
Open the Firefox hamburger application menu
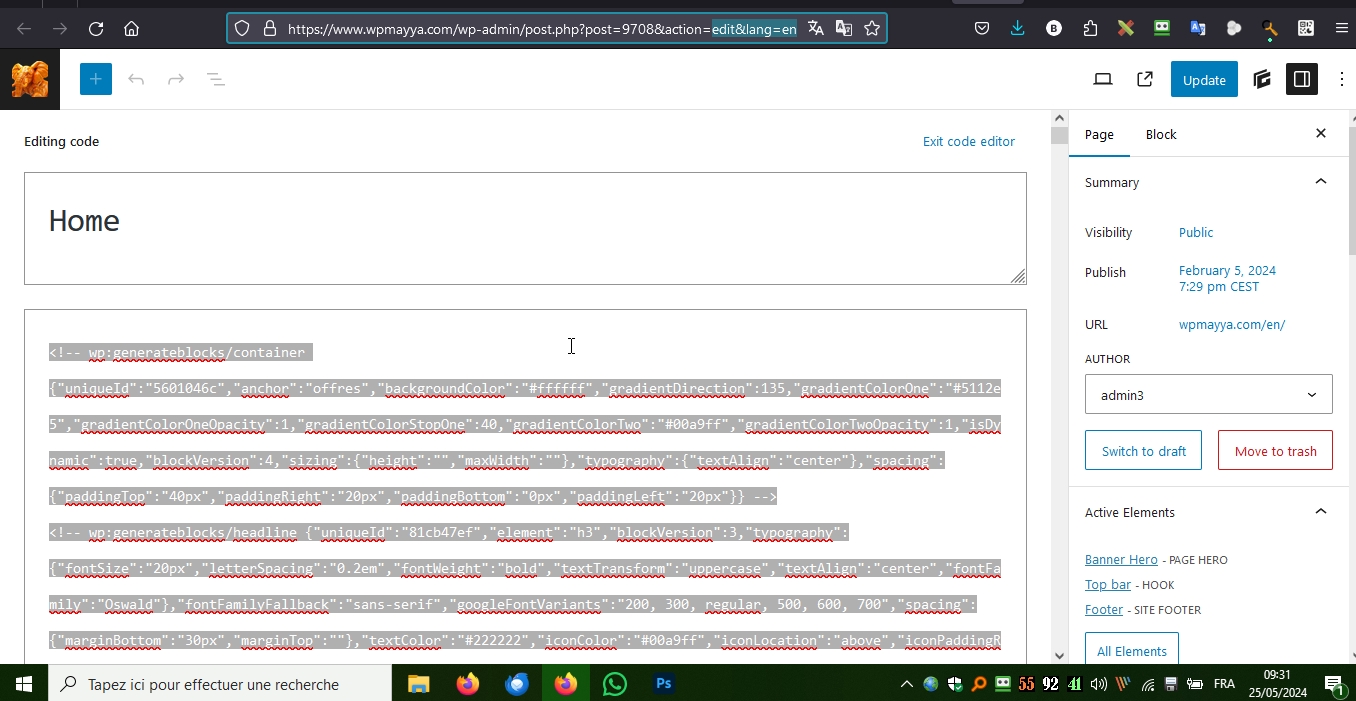1342,28
